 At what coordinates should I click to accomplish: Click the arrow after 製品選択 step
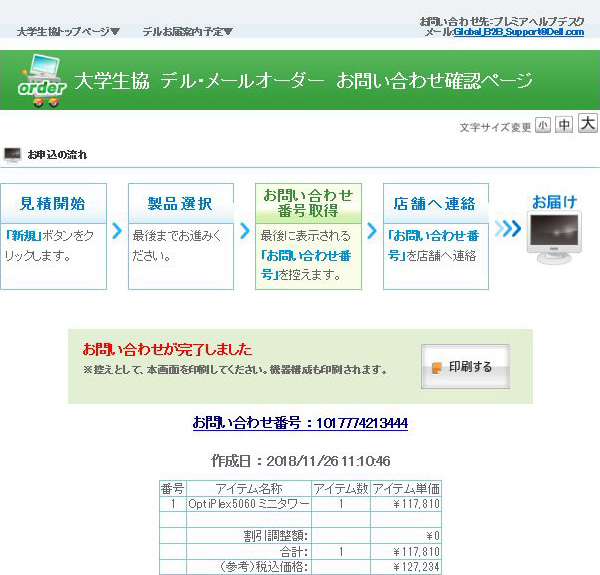(x=245, y=231)
